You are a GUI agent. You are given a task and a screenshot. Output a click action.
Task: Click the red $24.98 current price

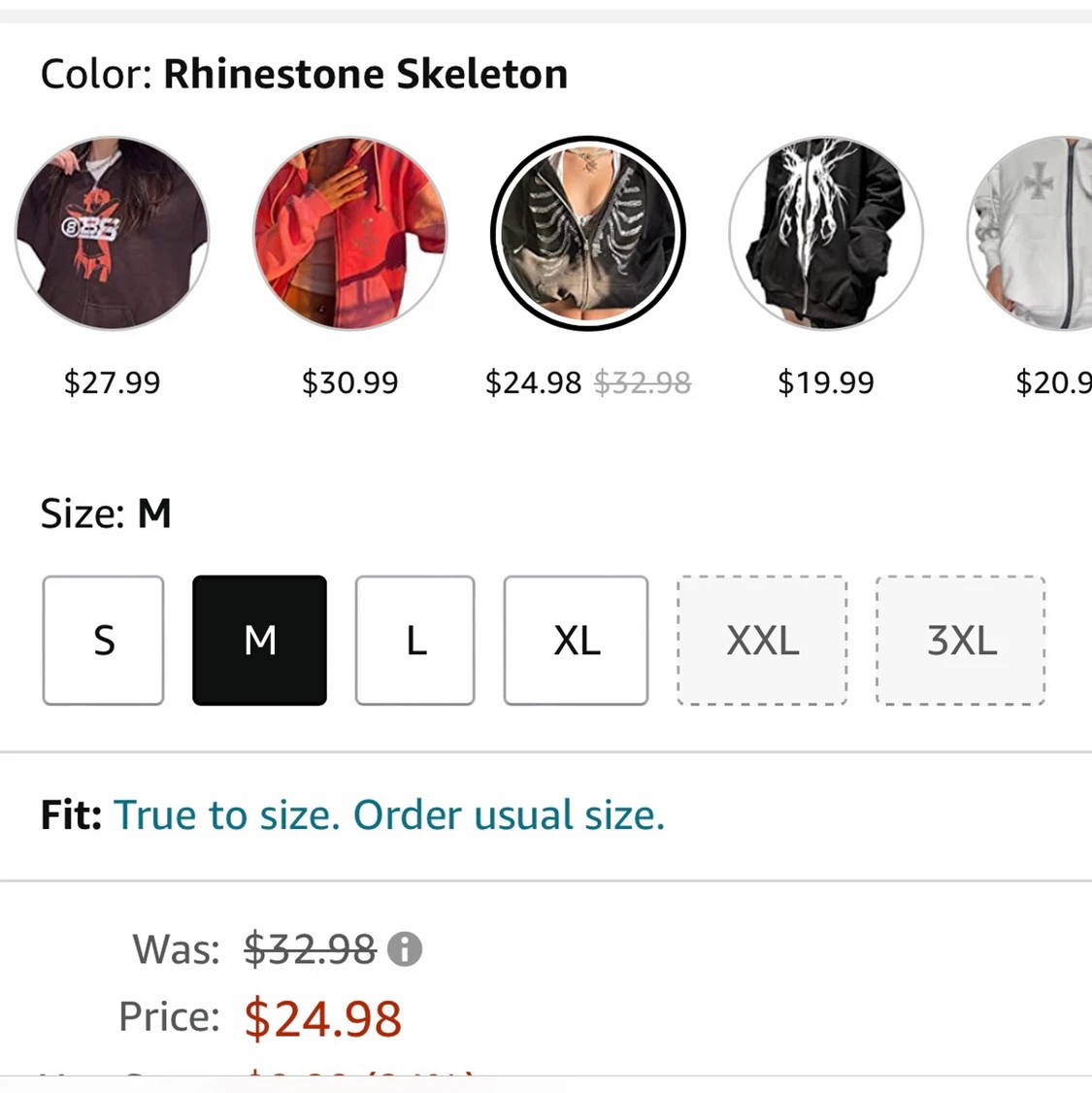322,1018
